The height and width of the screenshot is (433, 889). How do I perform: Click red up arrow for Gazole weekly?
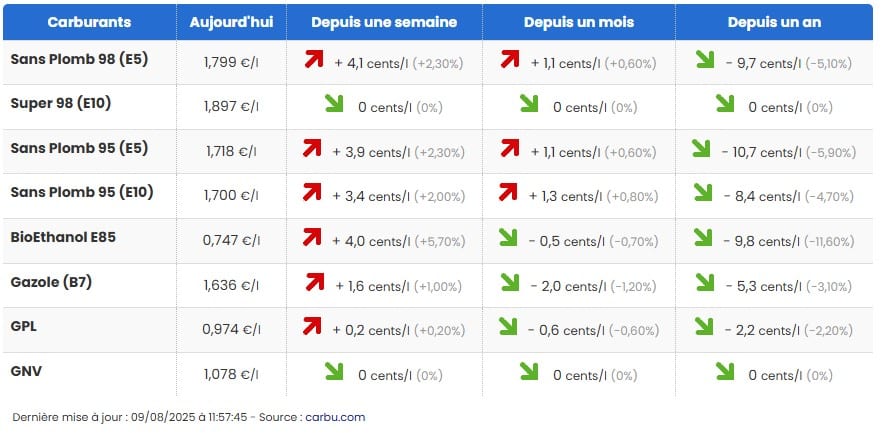316,283
